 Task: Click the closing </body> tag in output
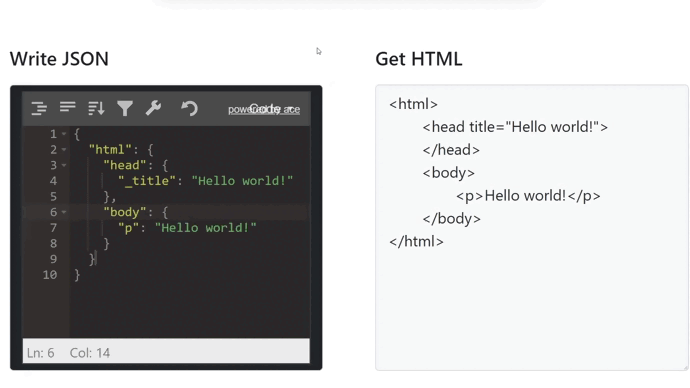(451, 219)
